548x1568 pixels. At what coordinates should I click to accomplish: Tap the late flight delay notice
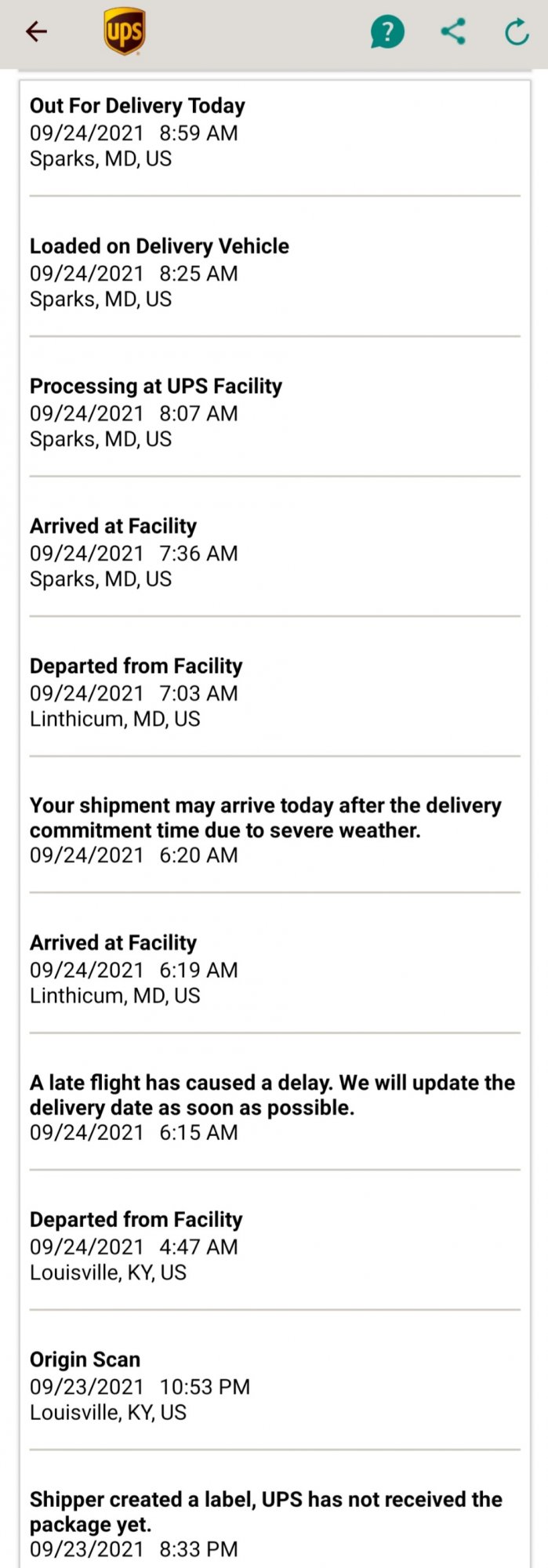(x=272, y=1094)
